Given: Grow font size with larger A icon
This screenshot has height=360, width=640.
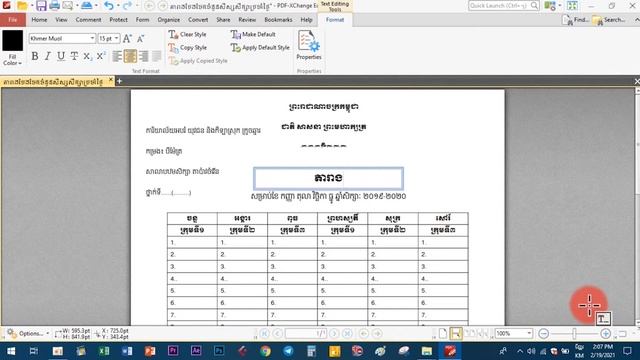Looking at the screenshot, I should tap(127, 38).
